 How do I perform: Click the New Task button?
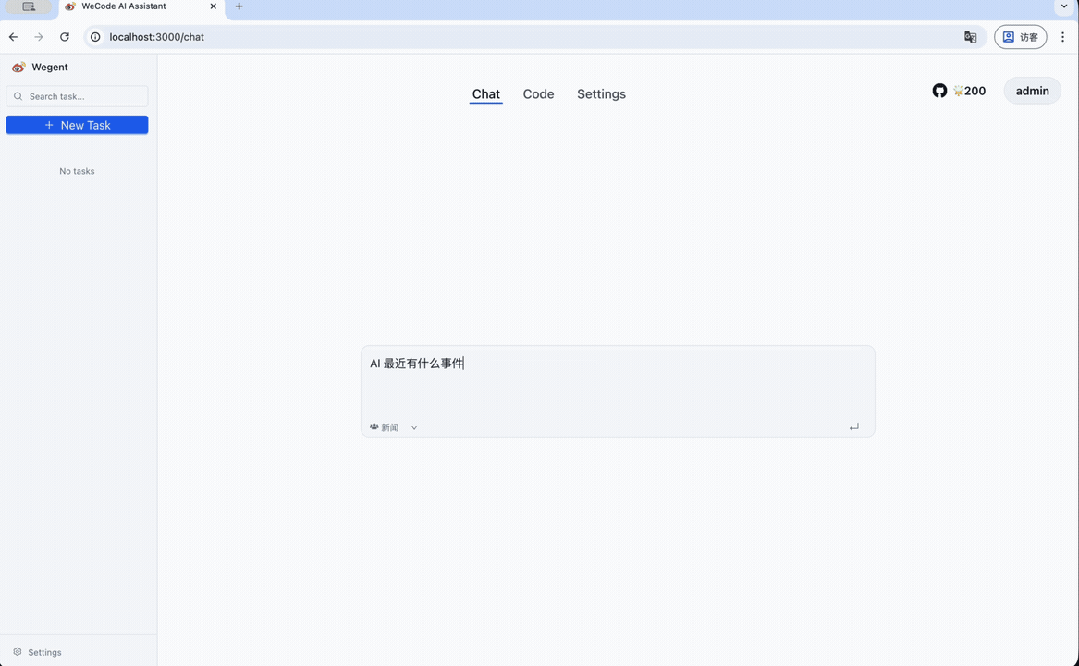click(77, 124)
